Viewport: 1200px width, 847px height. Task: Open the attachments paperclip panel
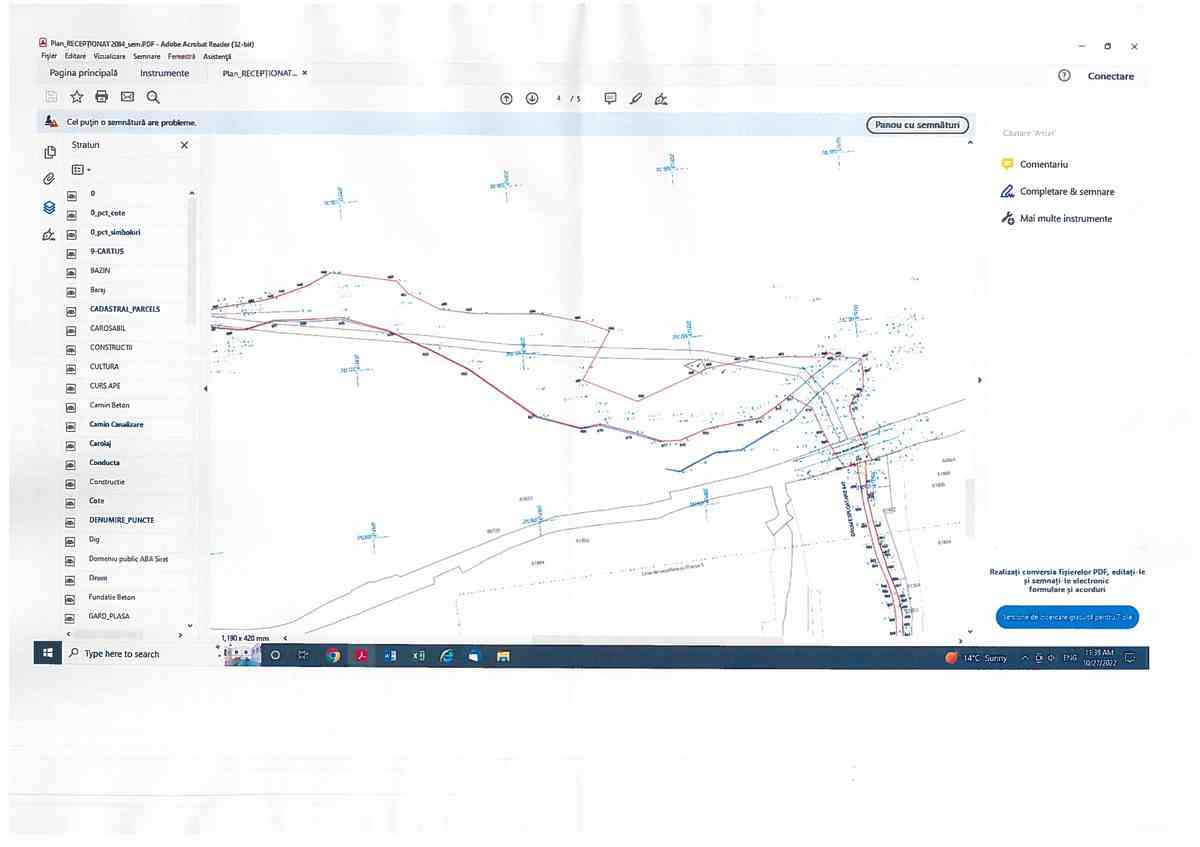coord(49,179)
